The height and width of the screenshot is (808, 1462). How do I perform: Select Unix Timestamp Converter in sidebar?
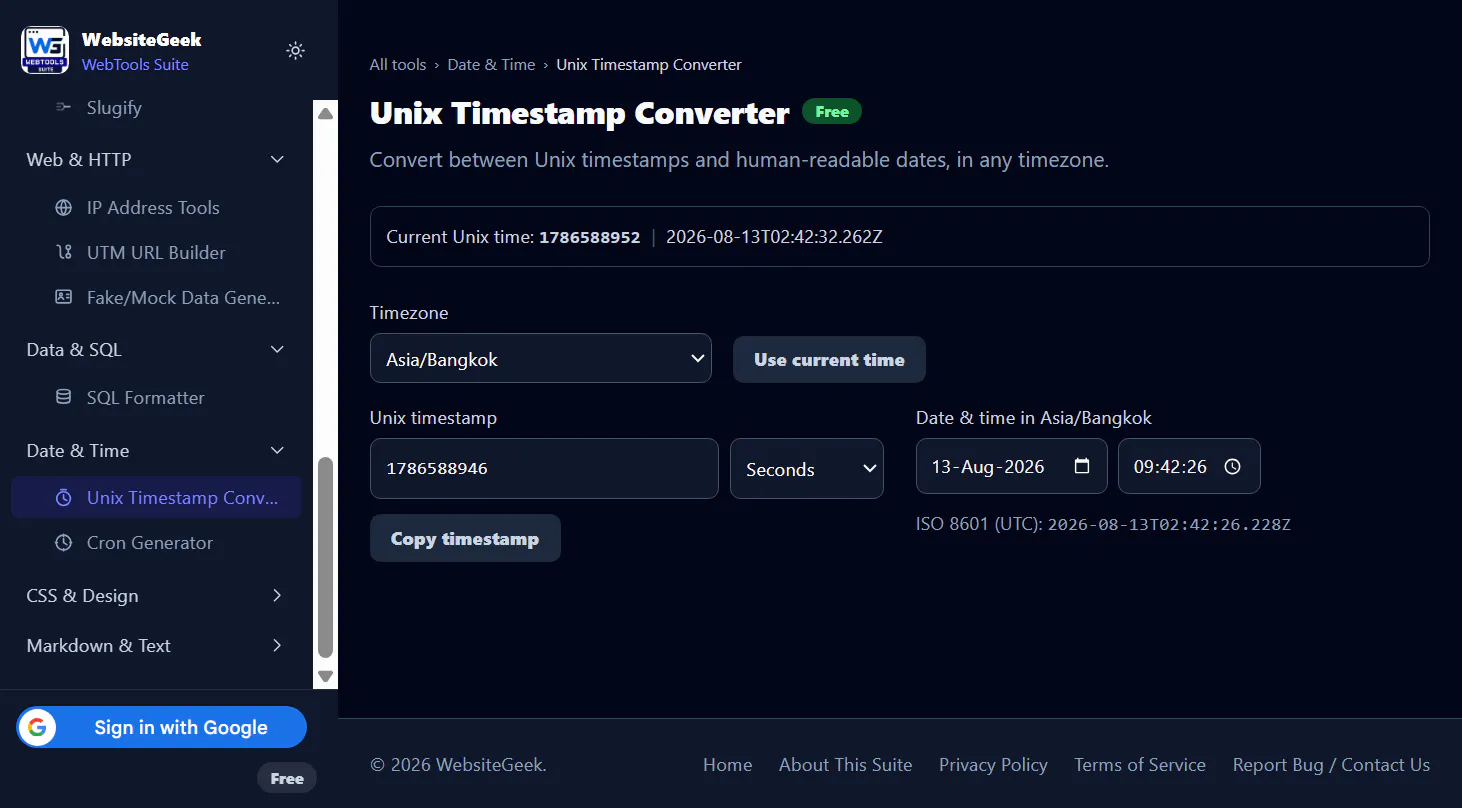156,498
